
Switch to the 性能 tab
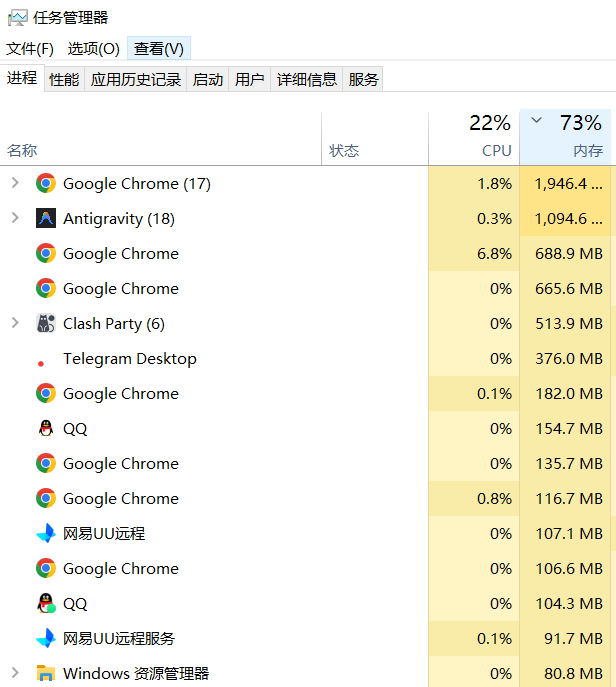point(64,79)
